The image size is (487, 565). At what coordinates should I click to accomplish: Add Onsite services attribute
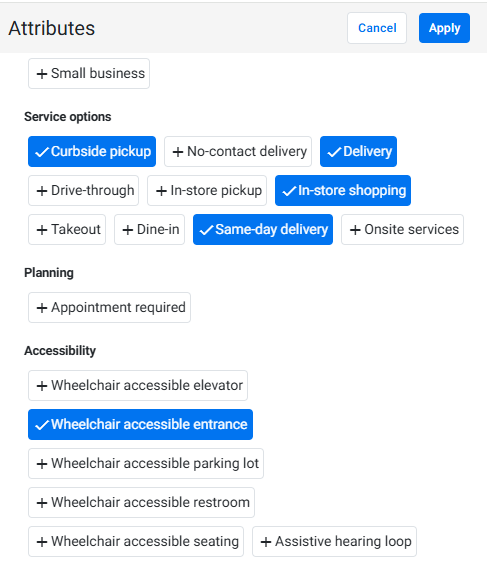402,230
